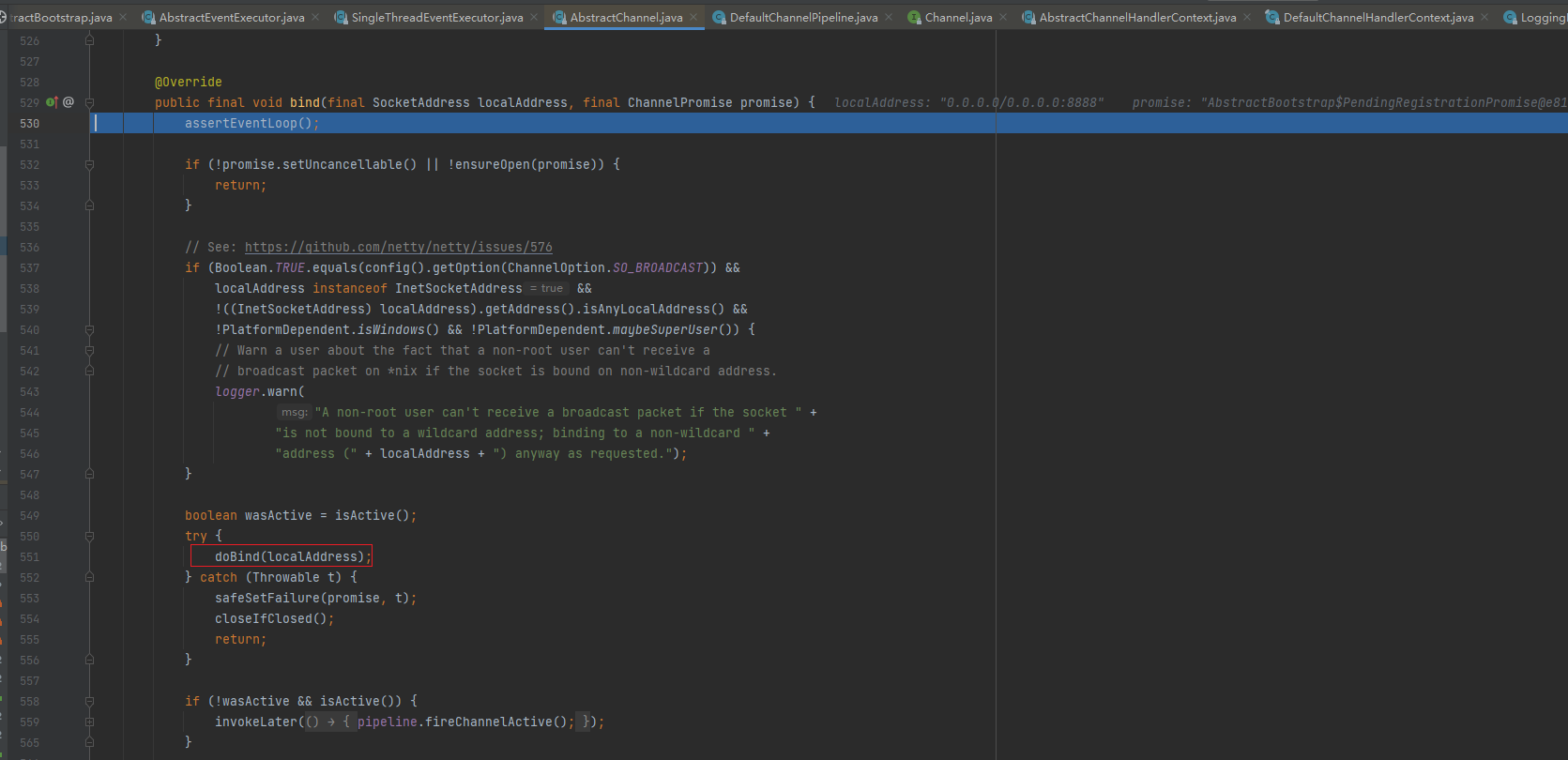Close the Channel.java tab

click(x=1003, y=18)
